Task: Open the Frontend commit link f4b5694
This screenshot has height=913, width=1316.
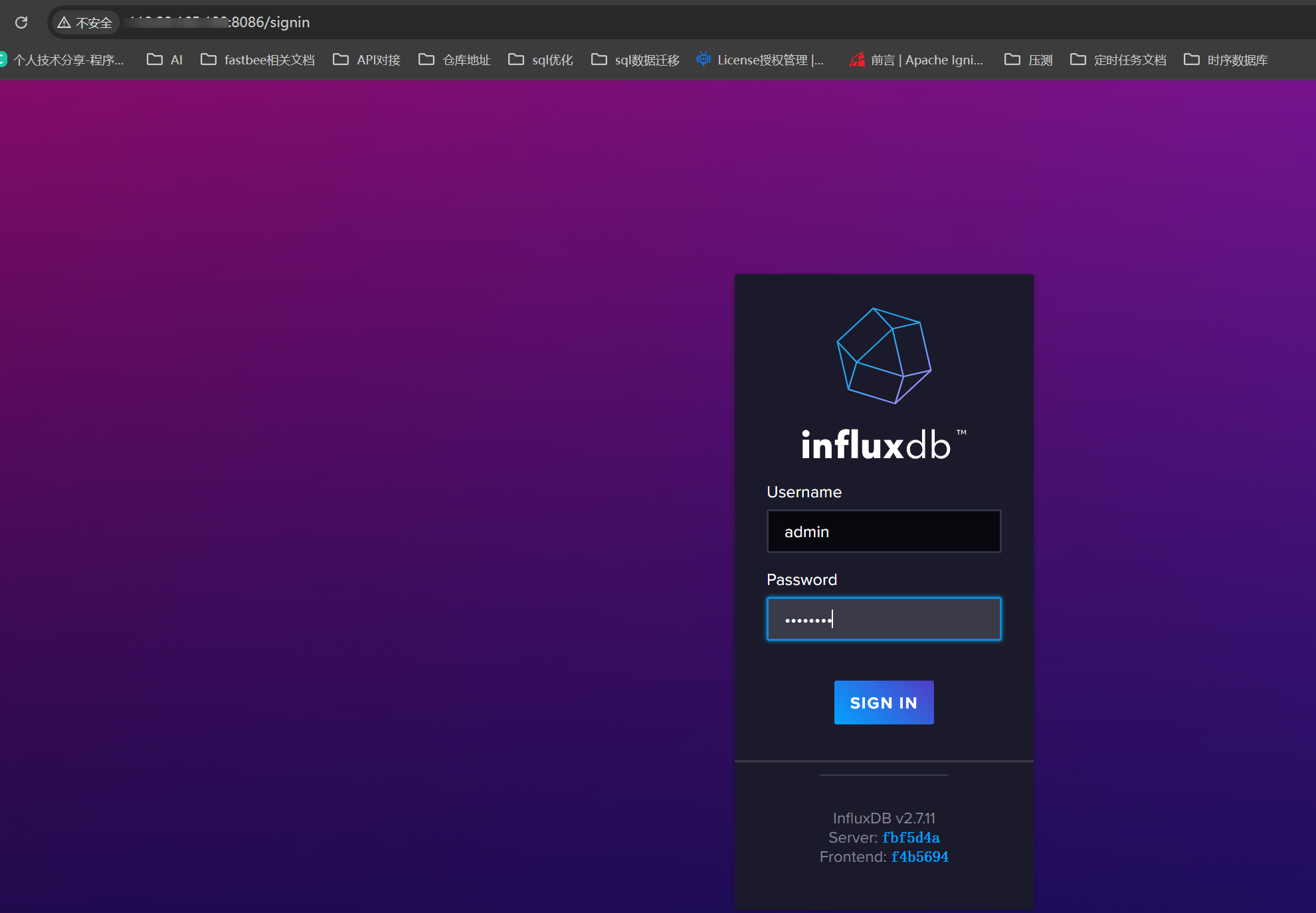Action: coord(919,857)
